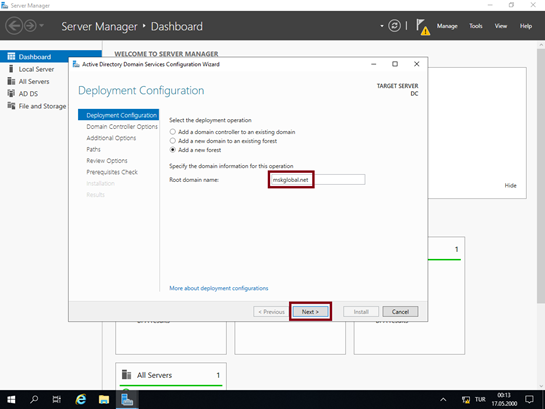Screen dimensions: 545x409
Task: Select Paths wizard step
Action: click(93, 149)
